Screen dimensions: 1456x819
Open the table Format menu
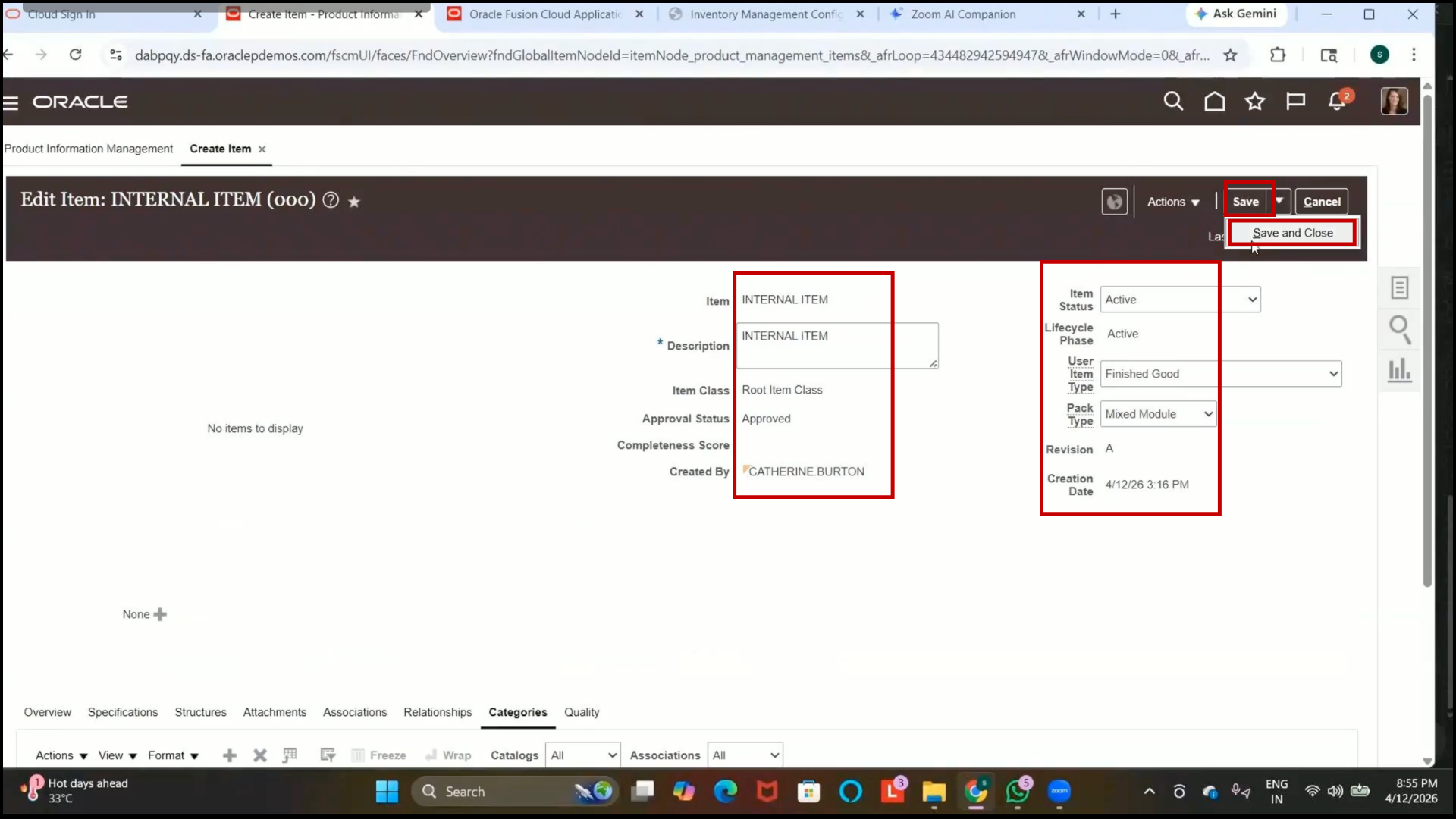pos(173,755)
